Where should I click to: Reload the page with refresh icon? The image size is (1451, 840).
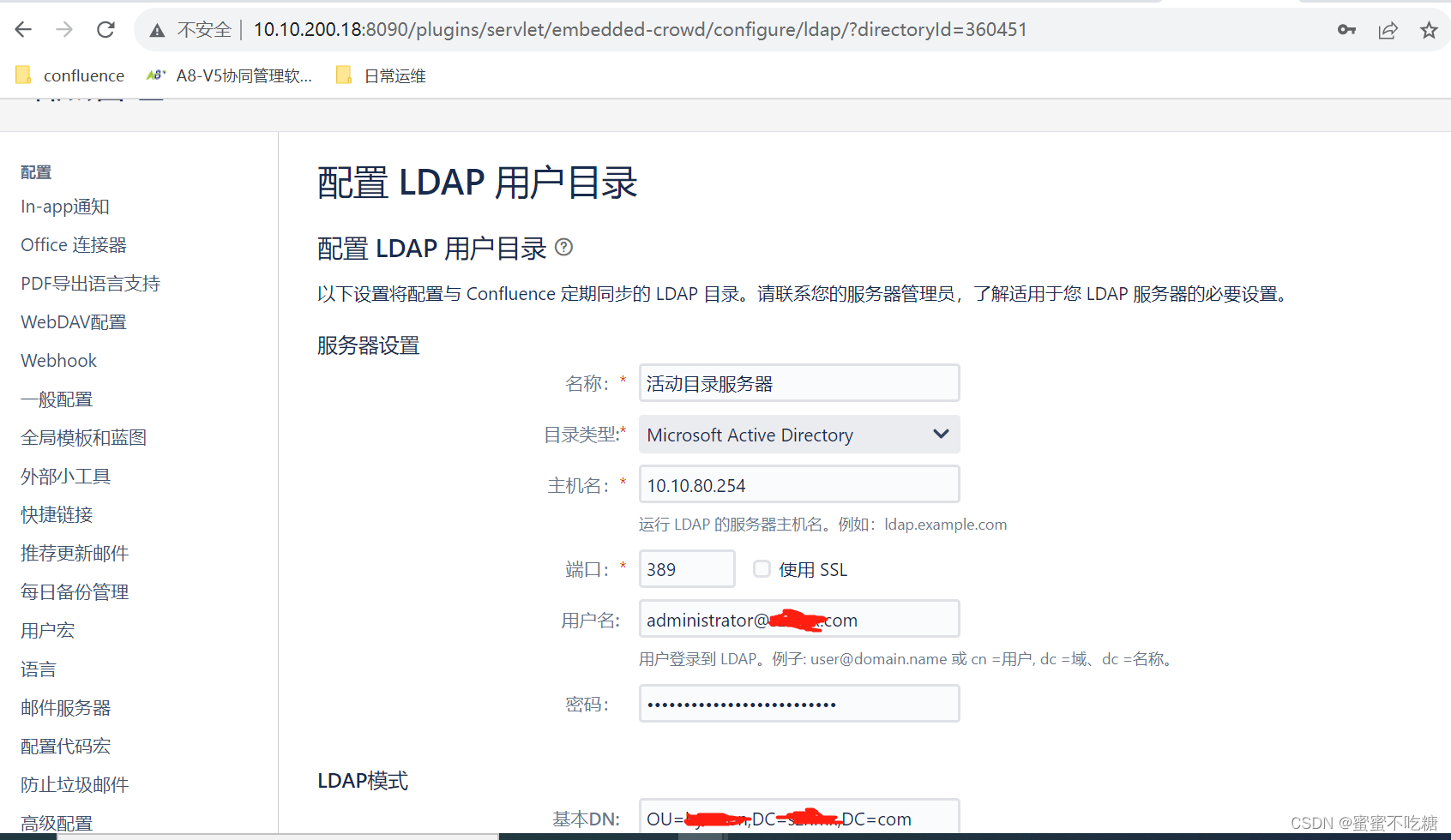click(105, 30)
